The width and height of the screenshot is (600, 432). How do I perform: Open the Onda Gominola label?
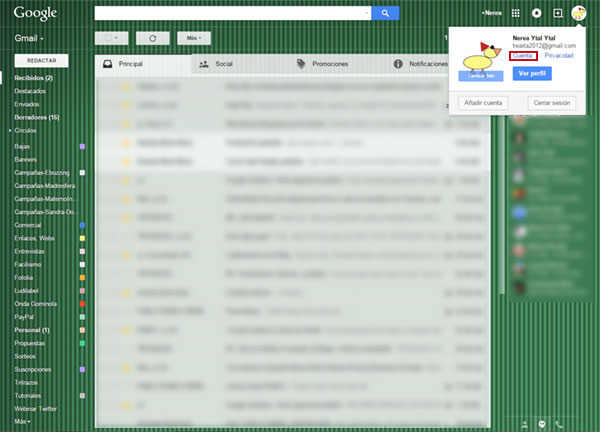point(35,304)
